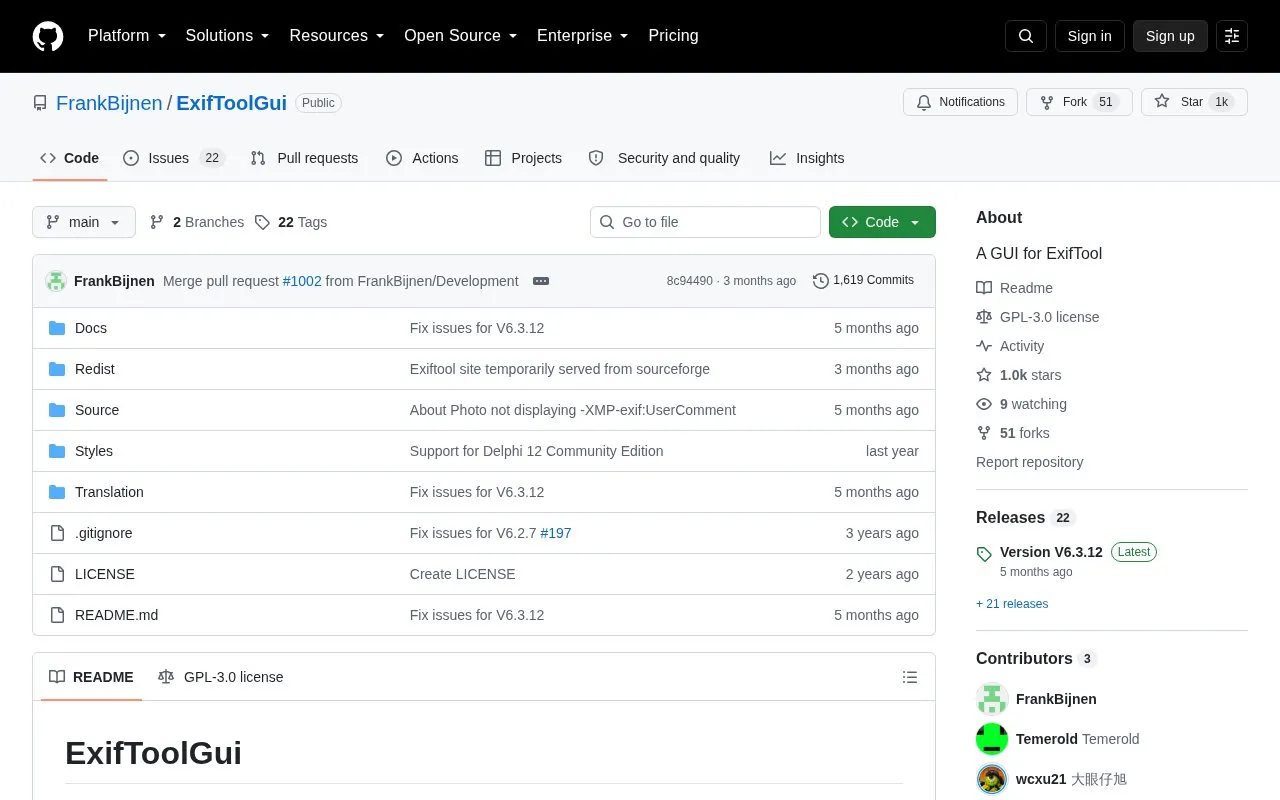Open Security and quality tab
Screen dimensions: 1280x800
pyautogui.click(x=665, y=158)
